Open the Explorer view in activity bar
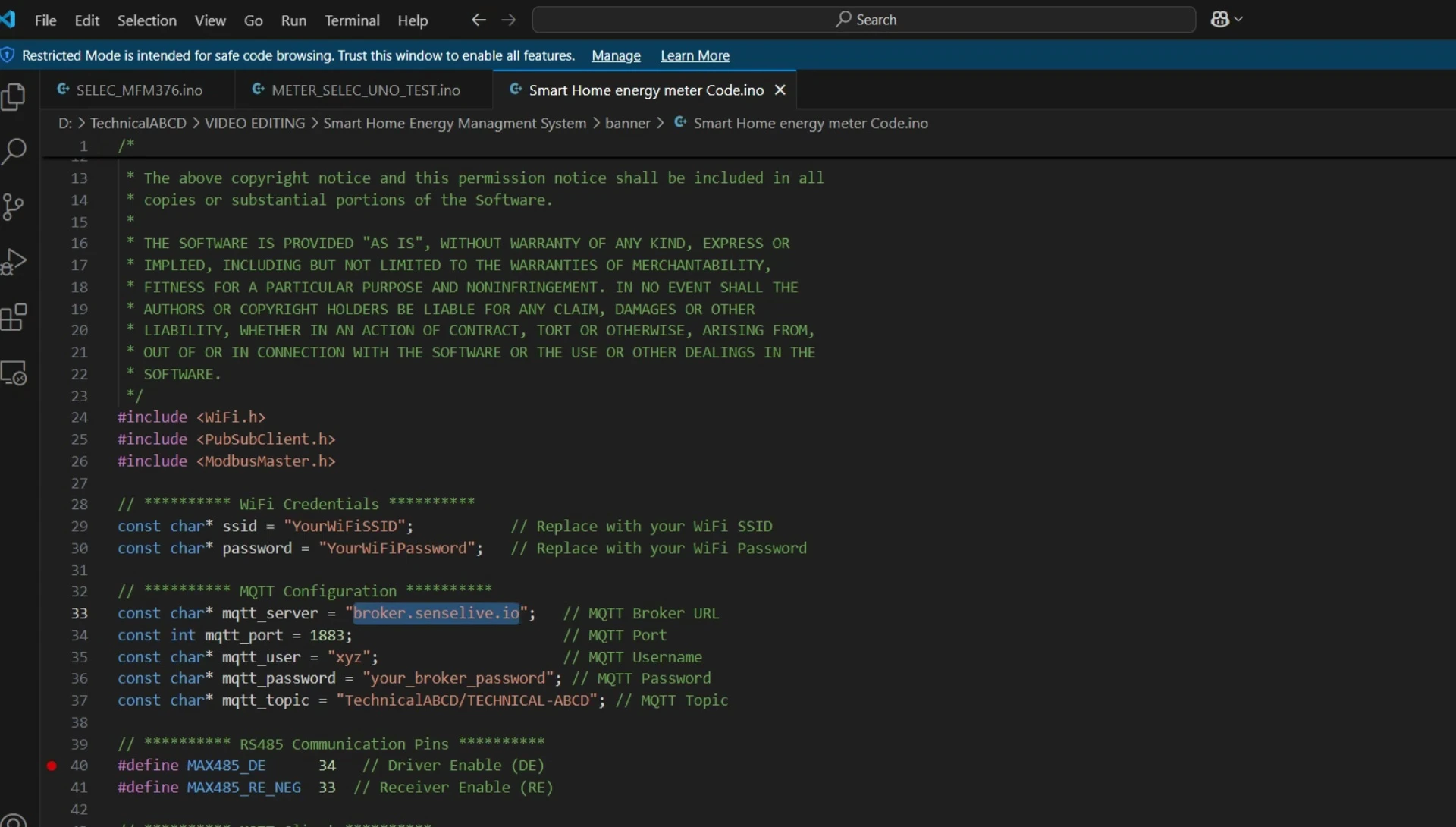This screenshot has width=1456, height=827. (x=14, y=97)
